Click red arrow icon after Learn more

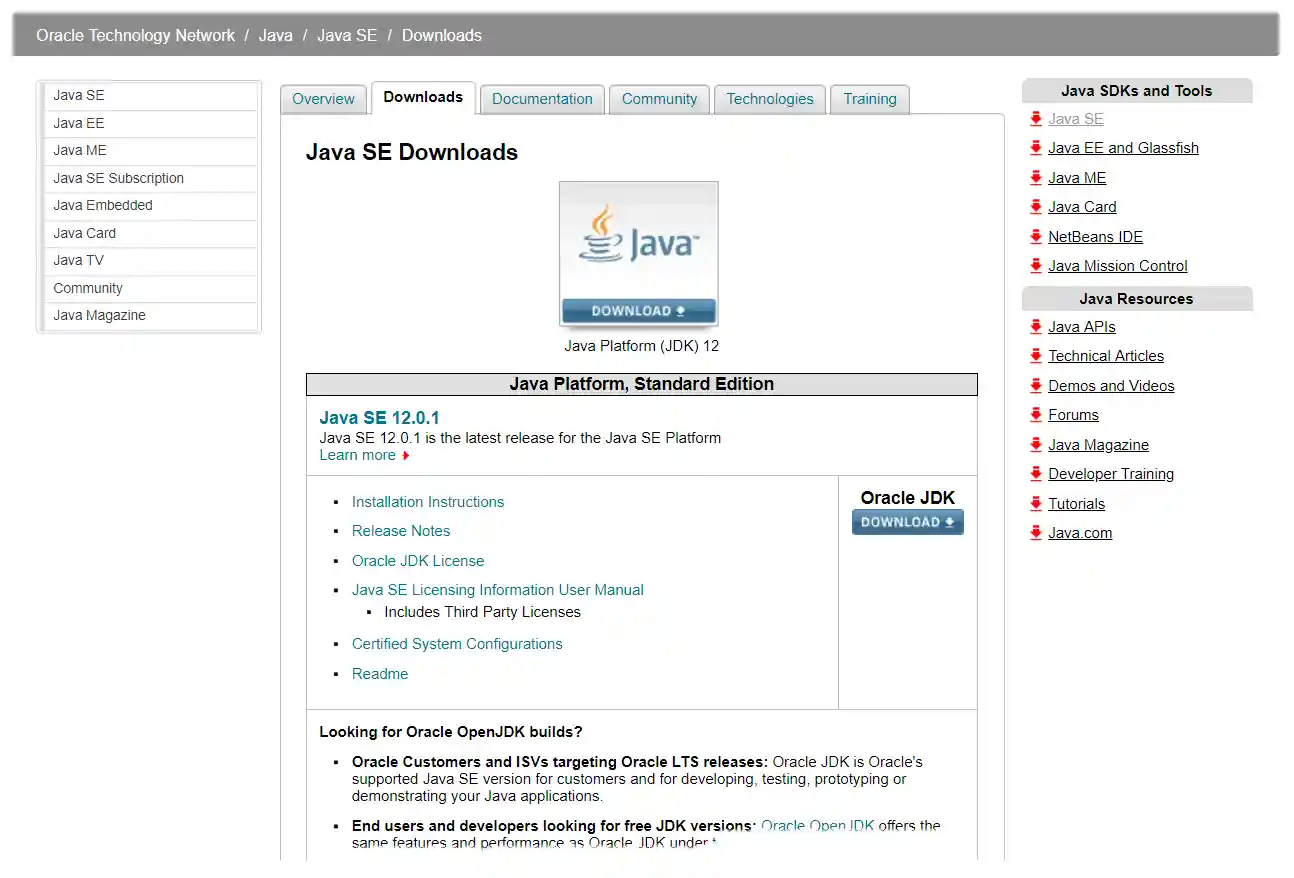(x=404, y=454)
